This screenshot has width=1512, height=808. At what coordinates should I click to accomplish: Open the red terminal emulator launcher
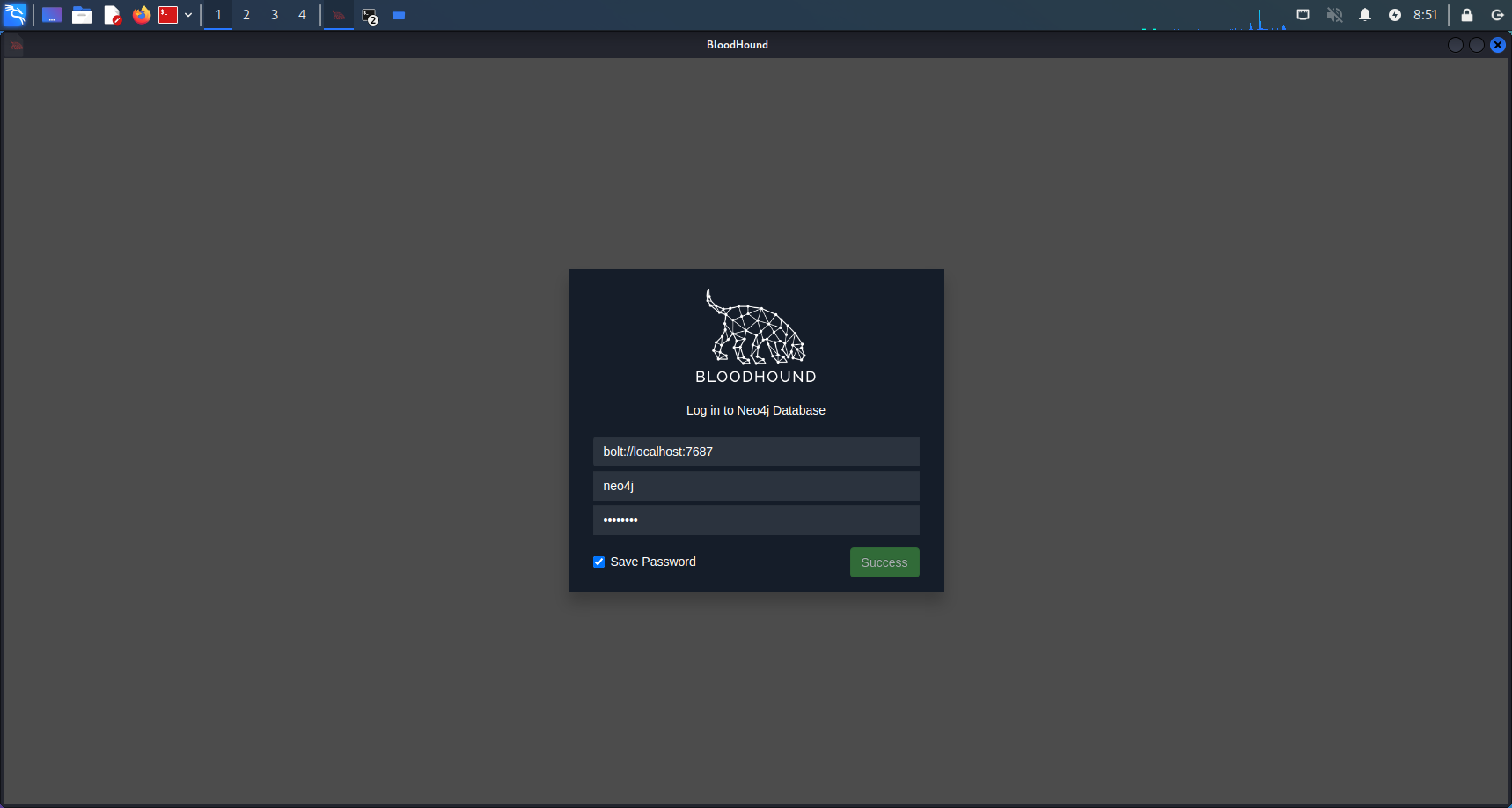[168, 15]
